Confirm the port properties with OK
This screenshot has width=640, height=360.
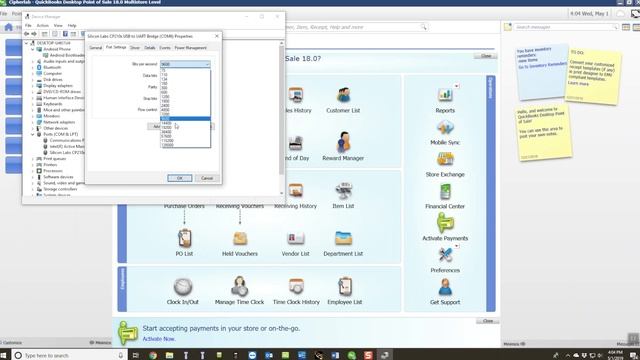[x=180, y=178]
